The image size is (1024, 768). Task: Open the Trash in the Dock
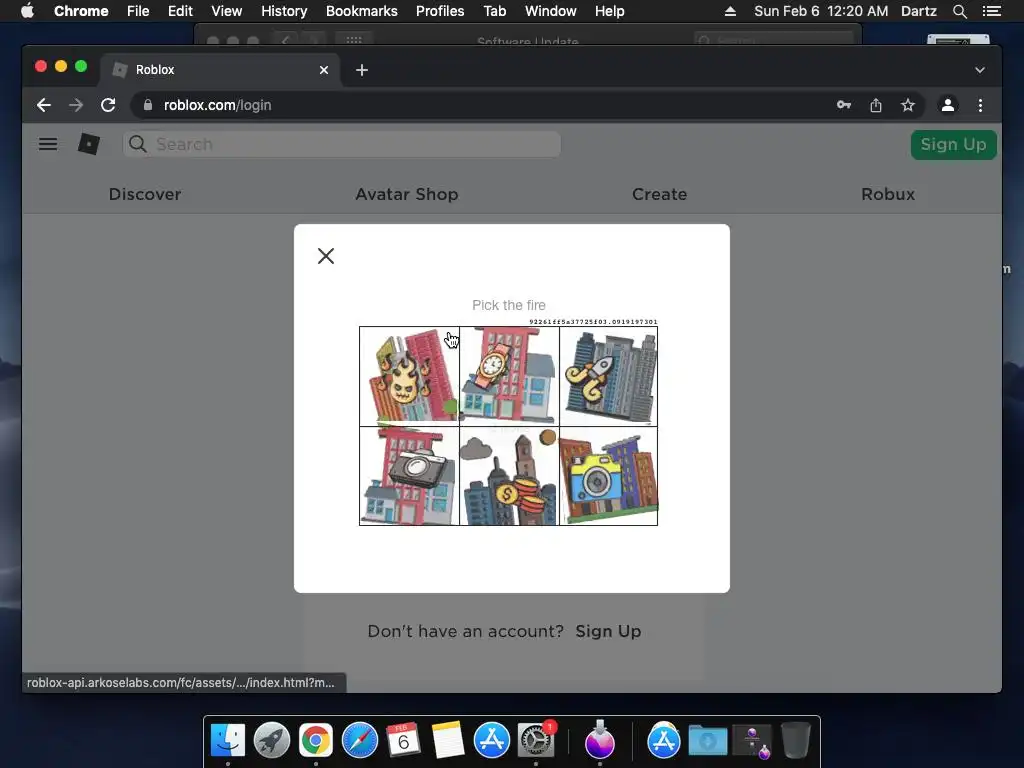click(795, 740)
